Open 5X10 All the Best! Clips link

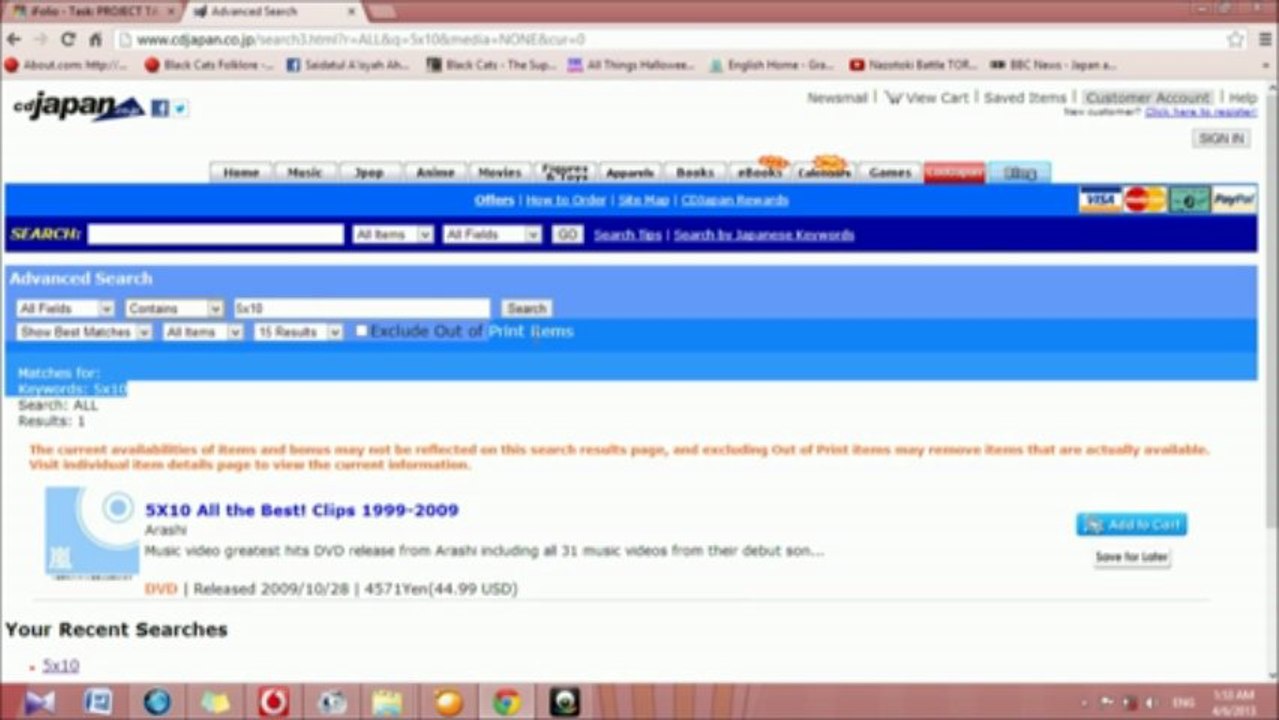pyautogui.click(x=302, y=510)
